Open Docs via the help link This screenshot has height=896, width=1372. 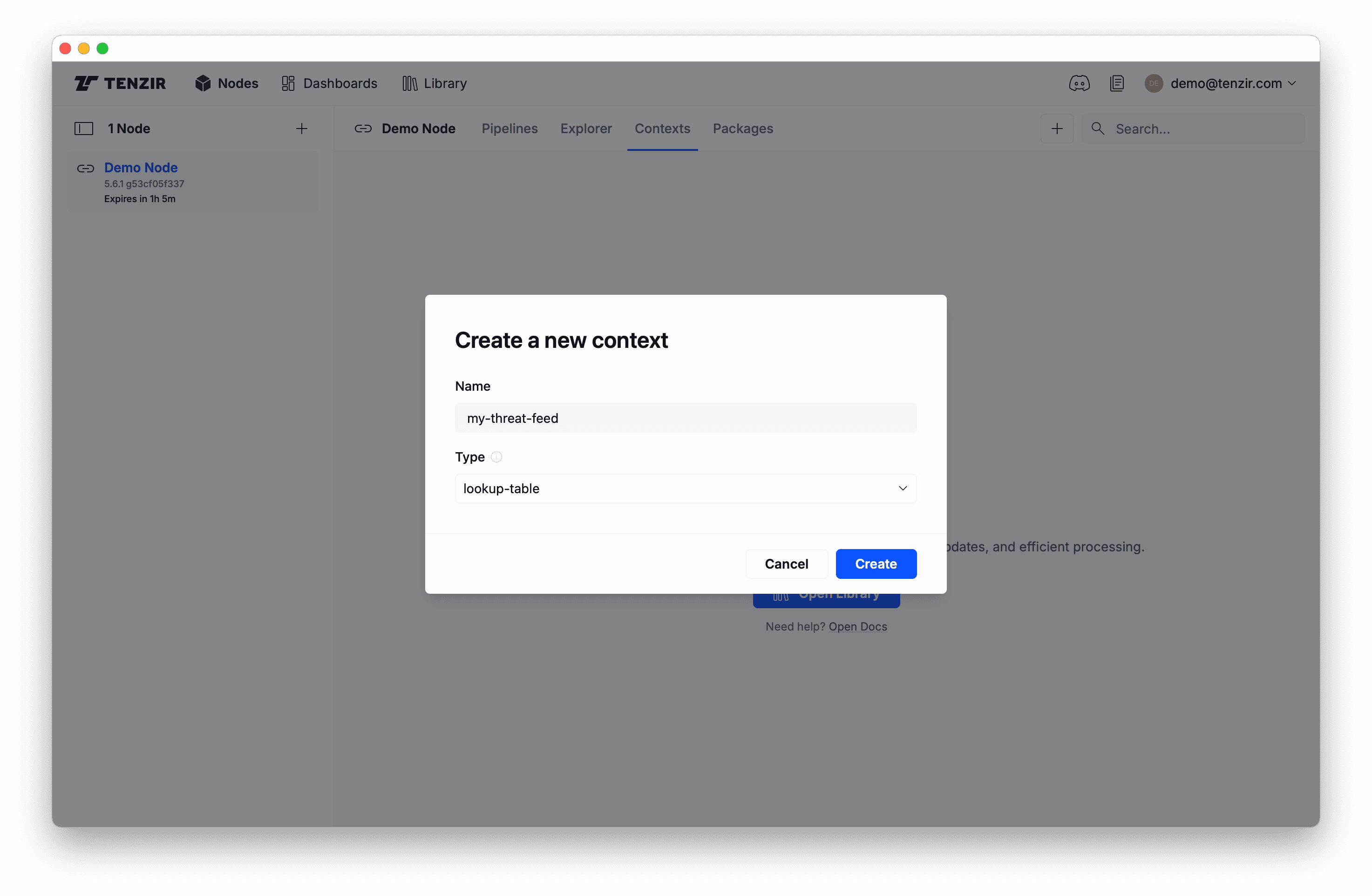coord(858,627)
